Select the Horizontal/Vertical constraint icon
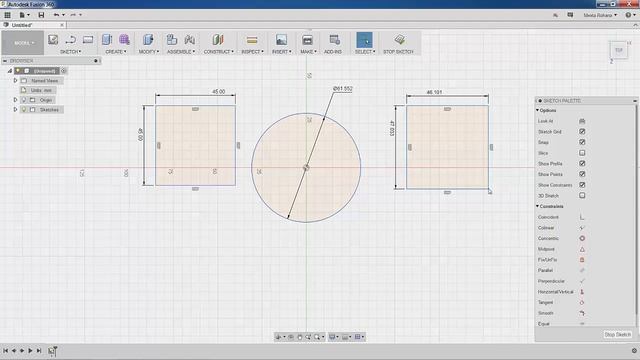The width and height of the screenshot is (640, 360). 582,292
